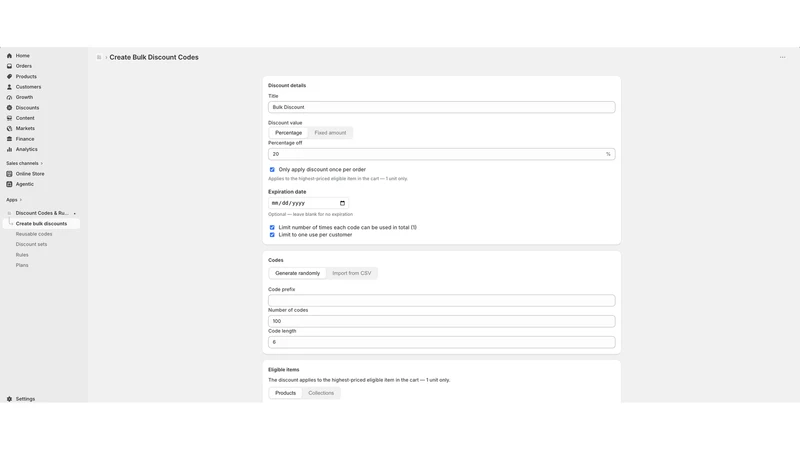Viewport: 800px width, 450px height.
Task: Click the Codes section heading
Action: pos(276,260)
